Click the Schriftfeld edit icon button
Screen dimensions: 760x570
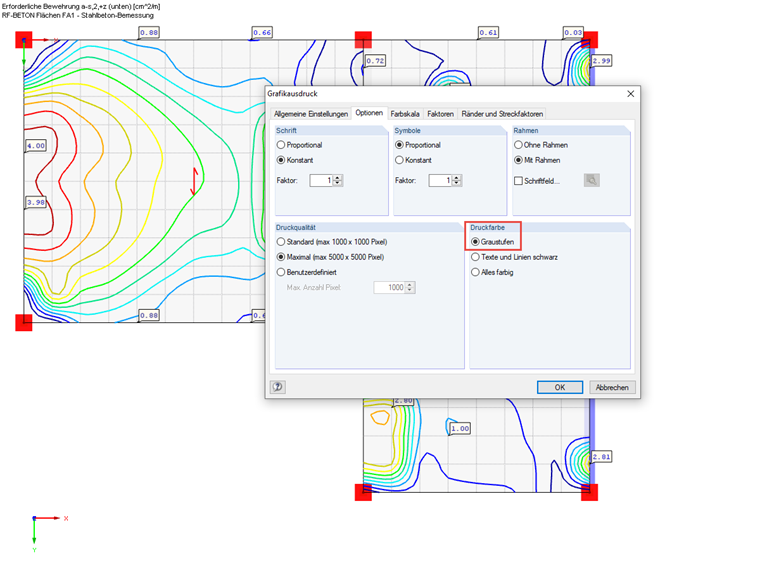591,180
